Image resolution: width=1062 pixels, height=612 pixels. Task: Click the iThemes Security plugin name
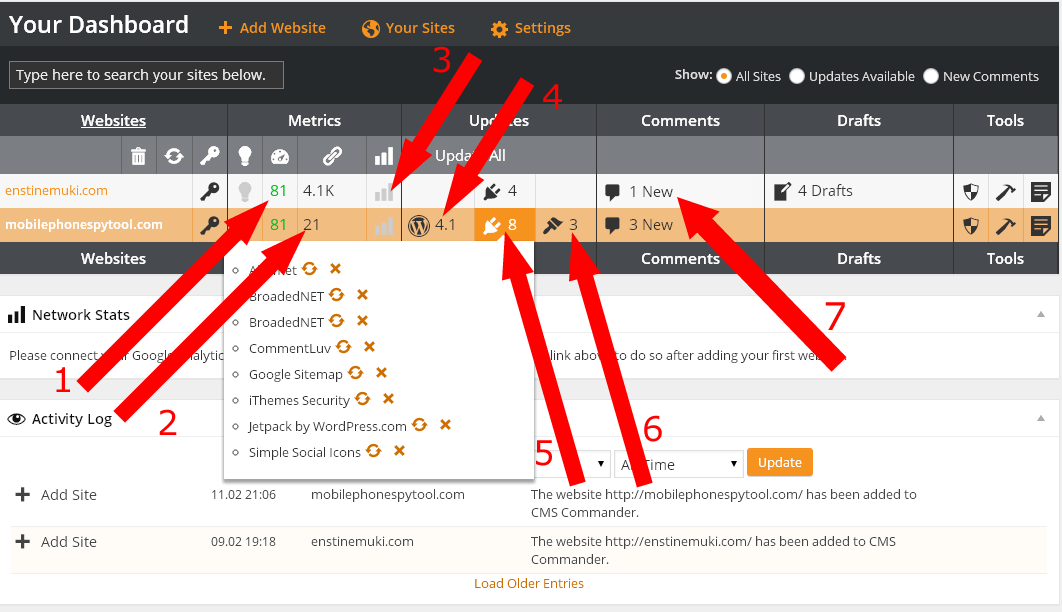tap(299, 401)
